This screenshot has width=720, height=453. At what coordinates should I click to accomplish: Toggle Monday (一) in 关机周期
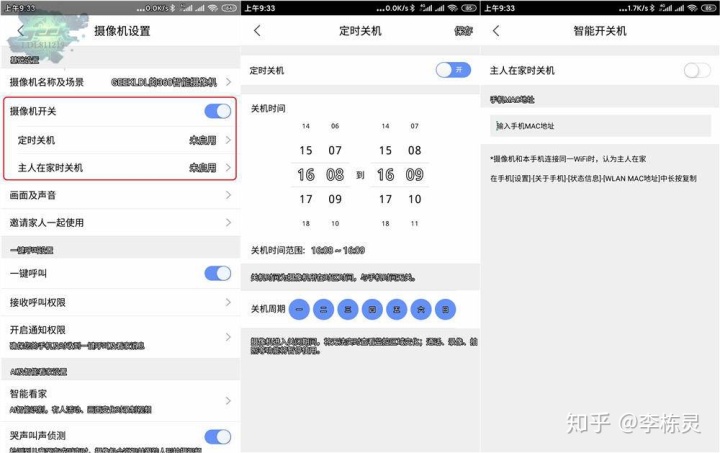coord(299,309)
